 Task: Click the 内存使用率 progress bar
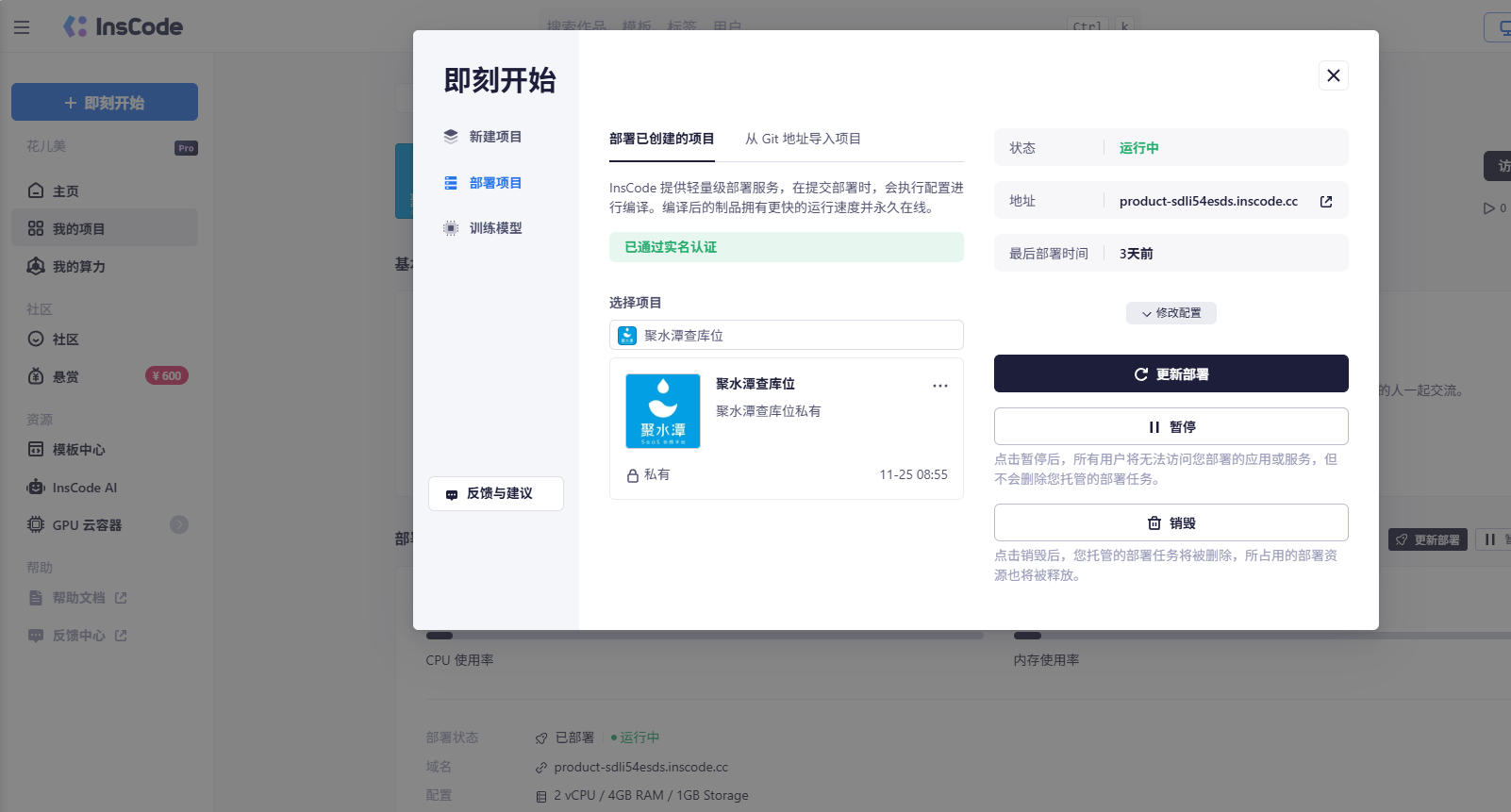click(1262, 635)
